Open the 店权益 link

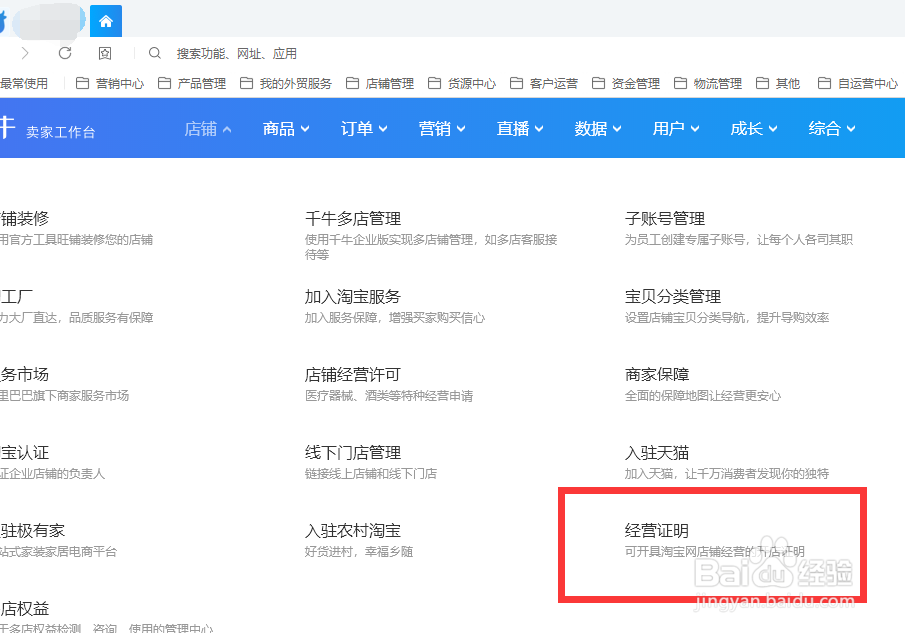pos(25,608)
